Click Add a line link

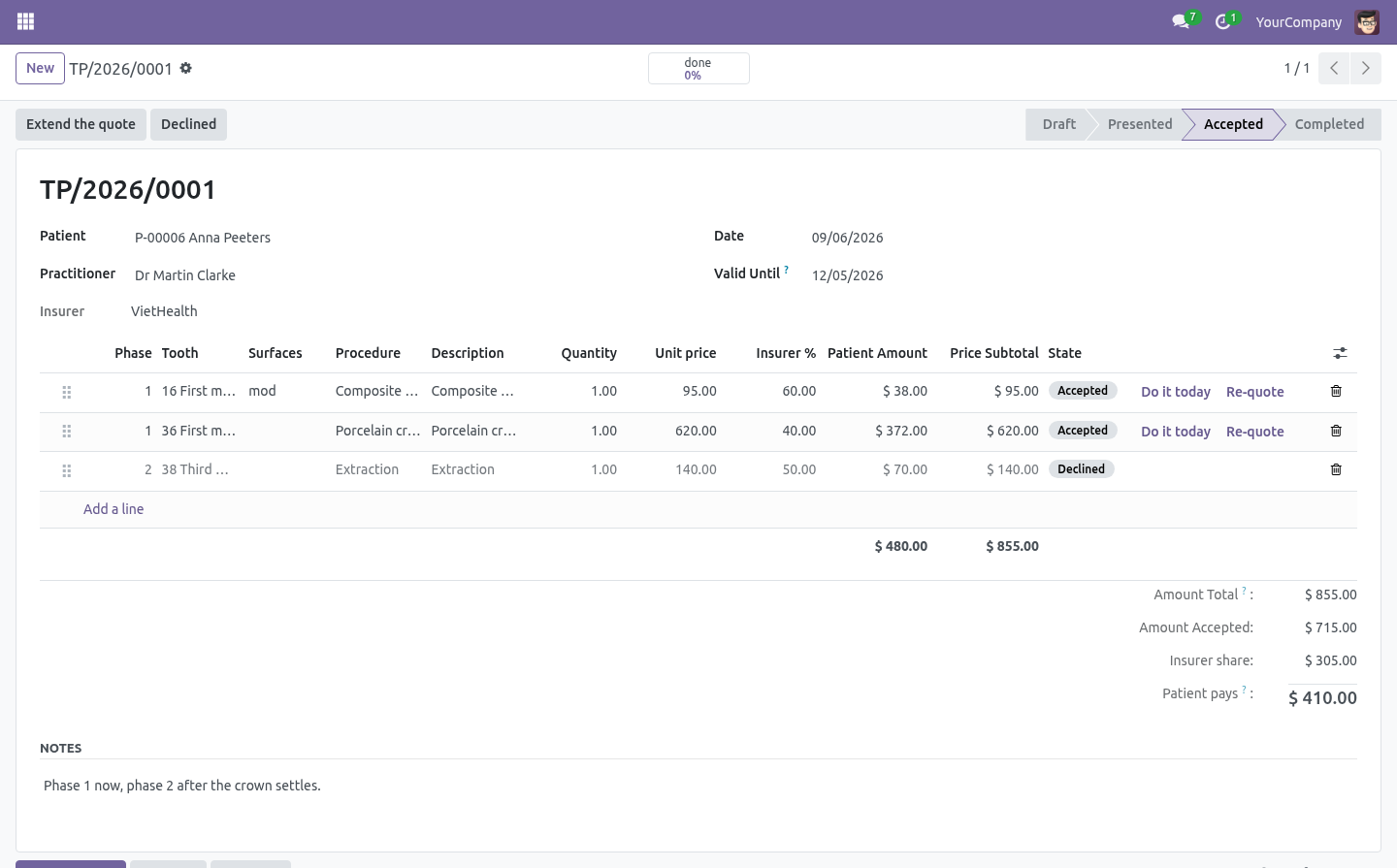114,509
